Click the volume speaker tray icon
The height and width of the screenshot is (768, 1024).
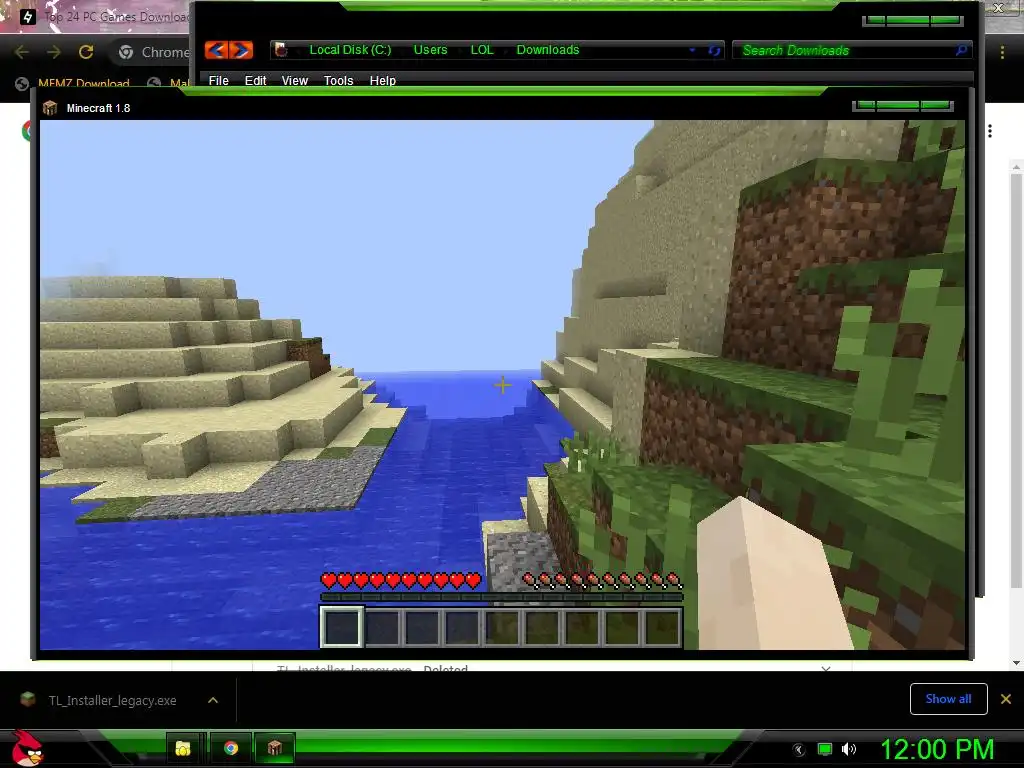pos(849,749)
